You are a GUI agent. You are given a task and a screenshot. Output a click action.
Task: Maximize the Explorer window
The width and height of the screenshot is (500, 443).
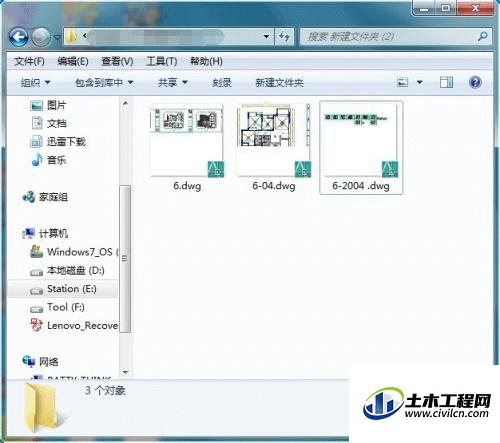446,8
